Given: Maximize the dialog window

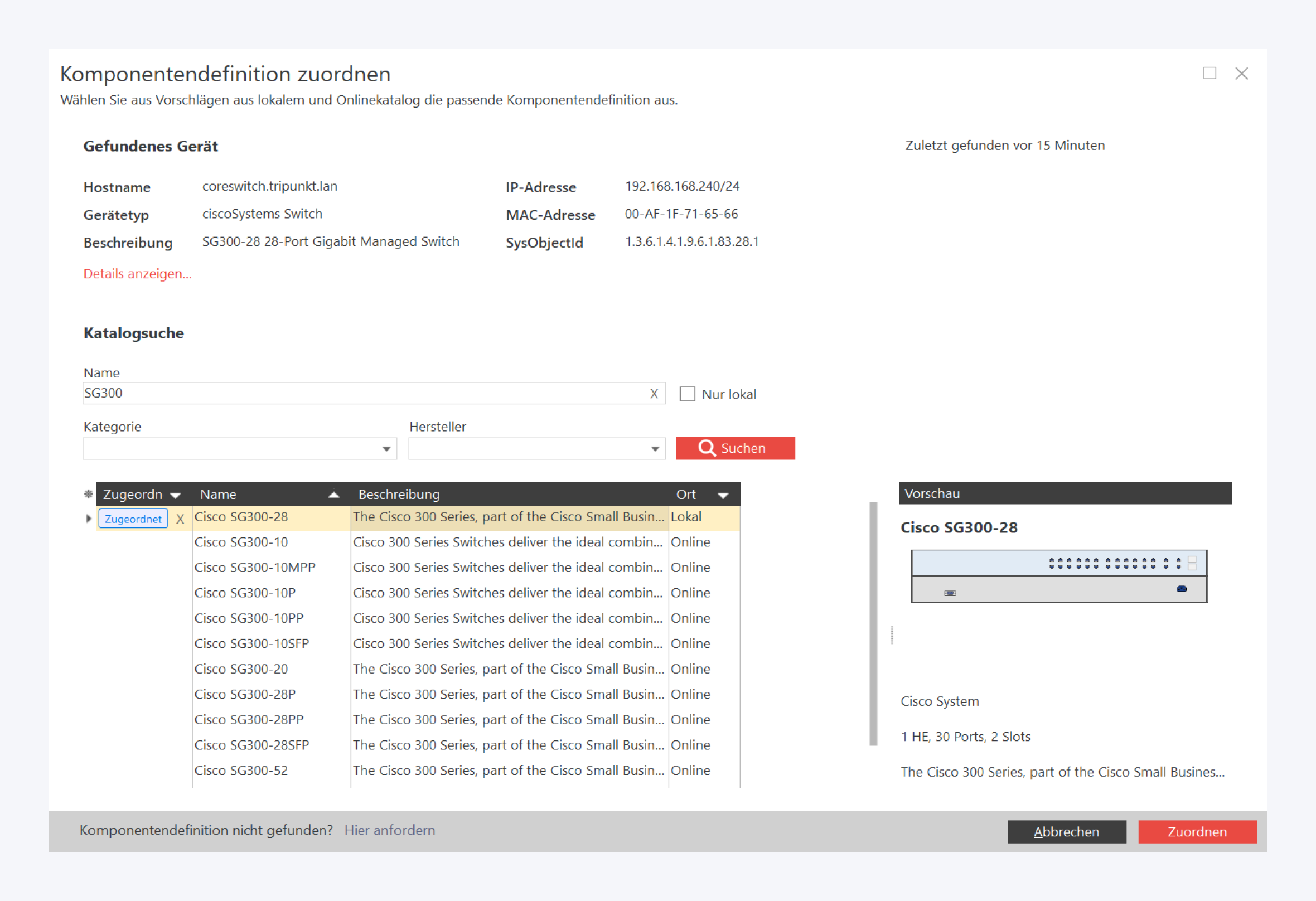Looking at the screenshot, I should [1209, 74].
